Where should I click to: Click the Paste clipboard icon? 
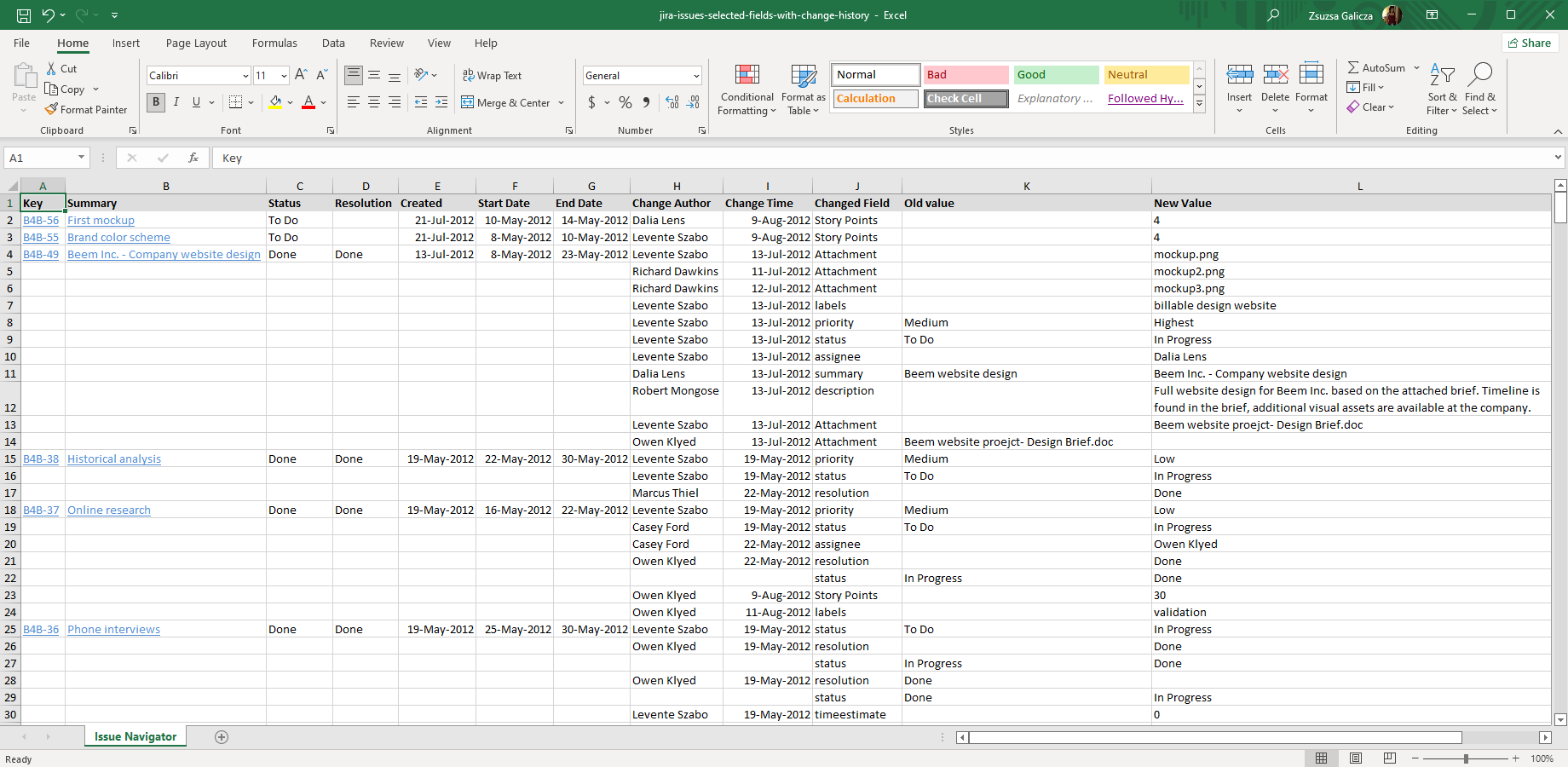point(25,76)
